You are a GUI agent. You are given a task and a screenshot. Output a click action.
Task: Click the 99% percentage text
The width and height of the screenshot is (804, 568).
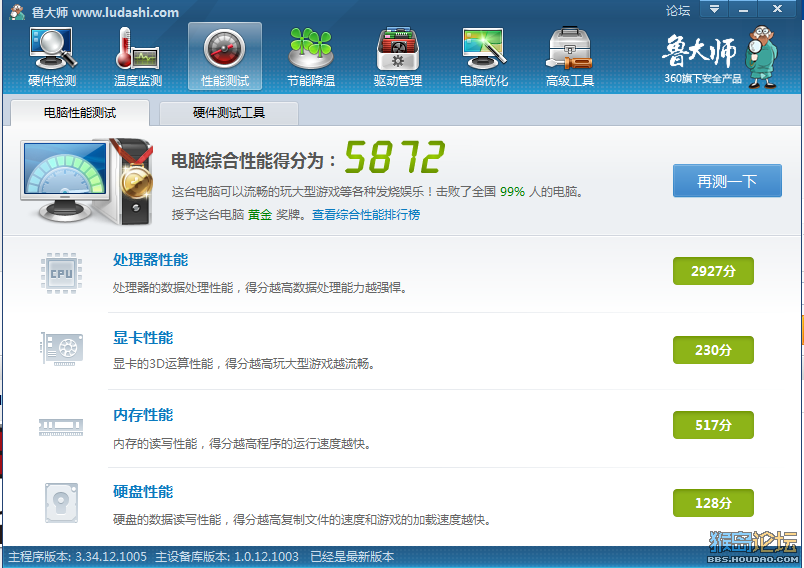click(512, 192)
